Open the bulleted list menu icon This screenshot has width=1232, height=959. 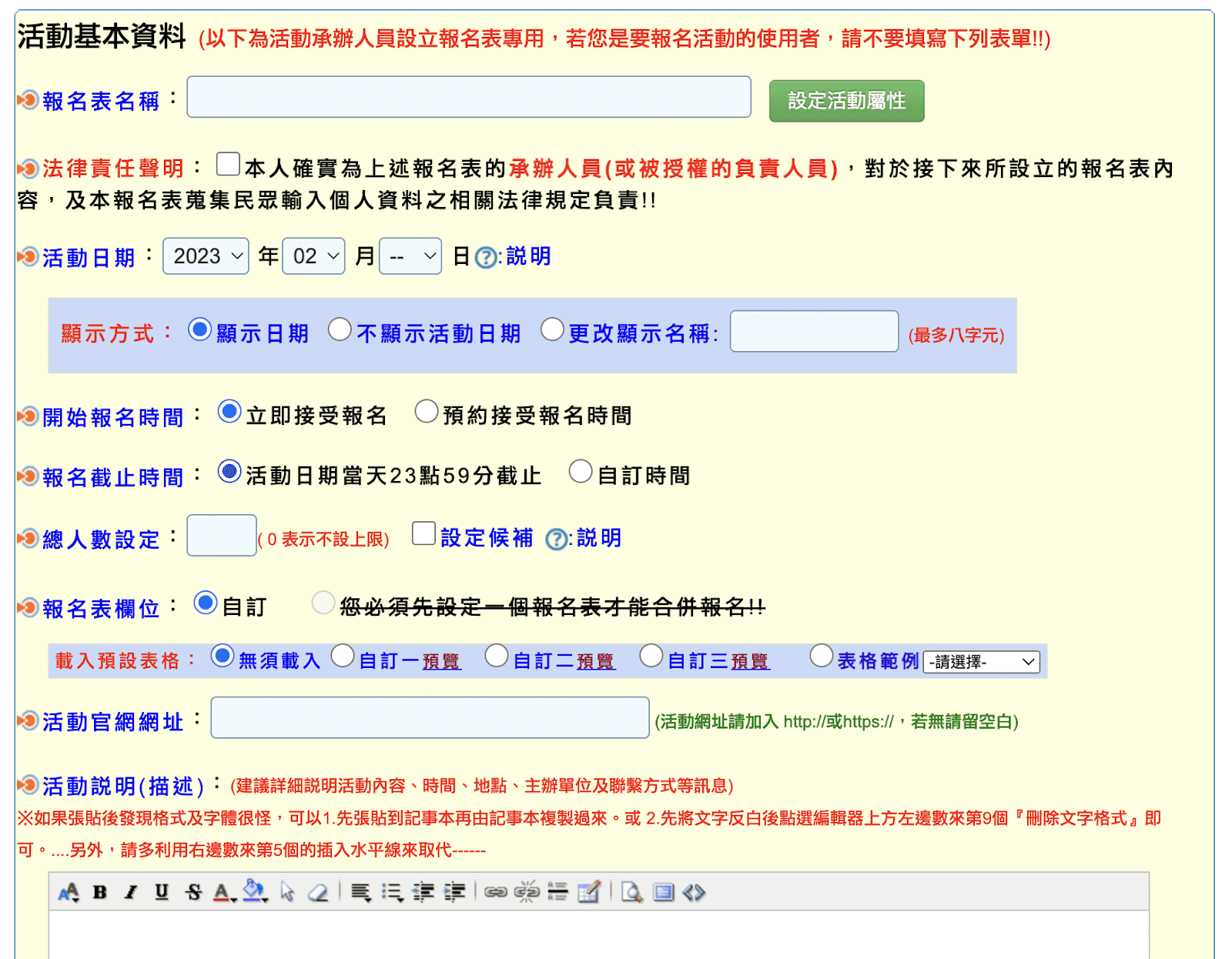tap(392, 892)
